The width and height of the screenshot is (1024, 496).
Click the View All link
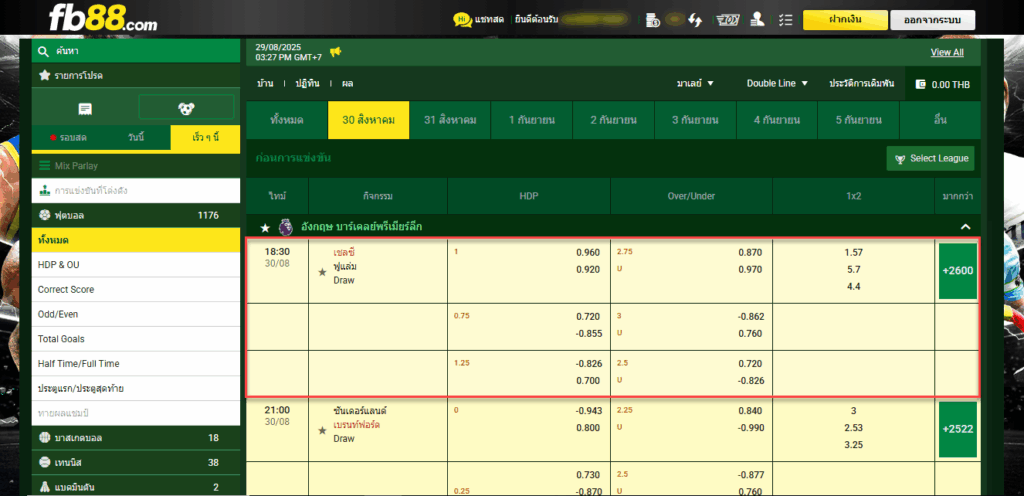point(947,53)
